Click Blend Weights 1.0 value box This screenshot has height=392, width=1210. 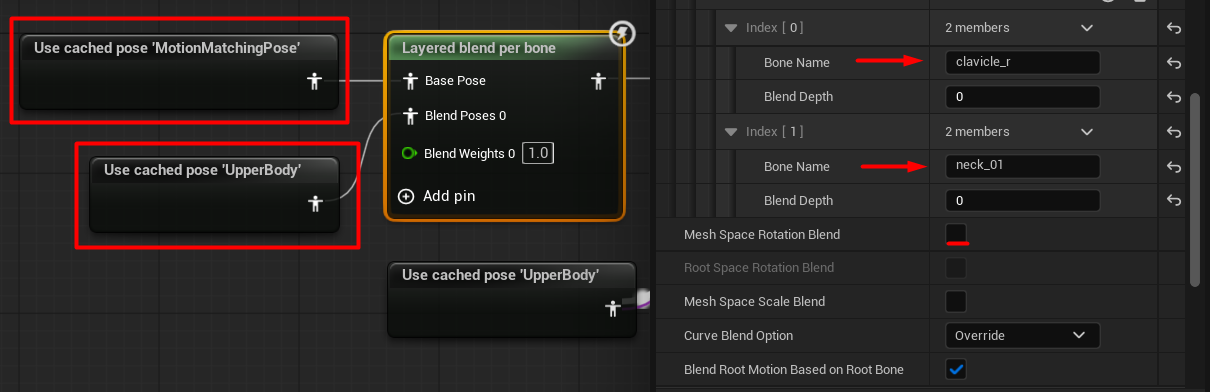tap(538, 153)
